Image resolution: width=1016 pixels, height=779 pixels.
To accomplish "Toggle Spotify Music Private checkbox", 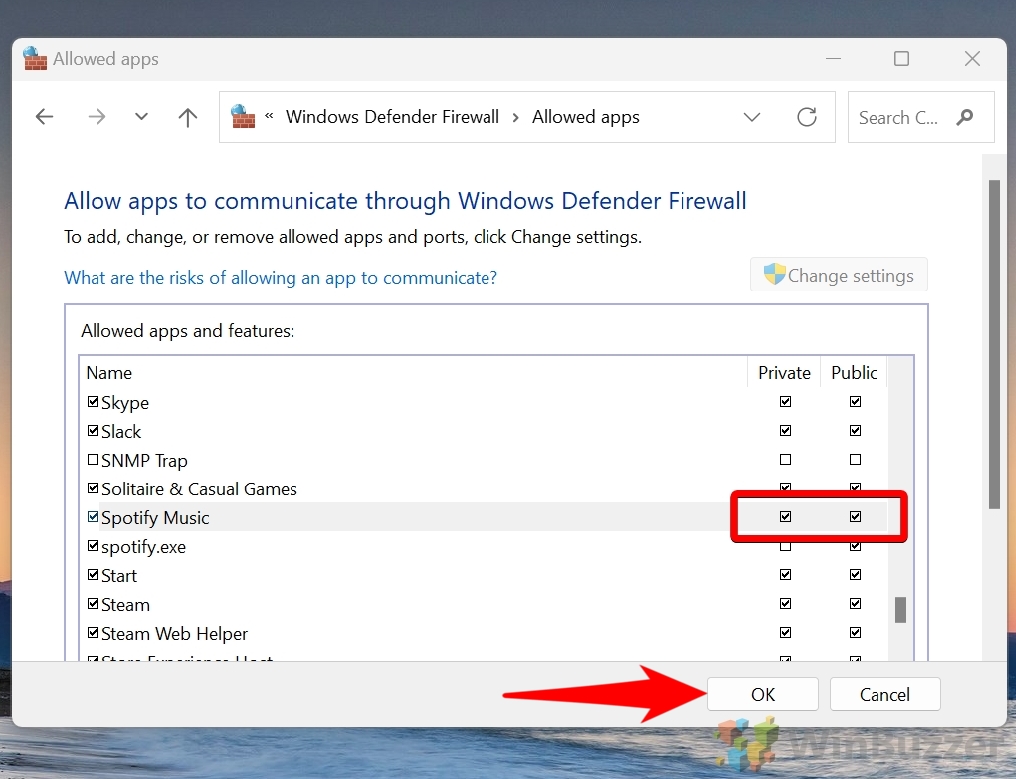I will point(785,517).
